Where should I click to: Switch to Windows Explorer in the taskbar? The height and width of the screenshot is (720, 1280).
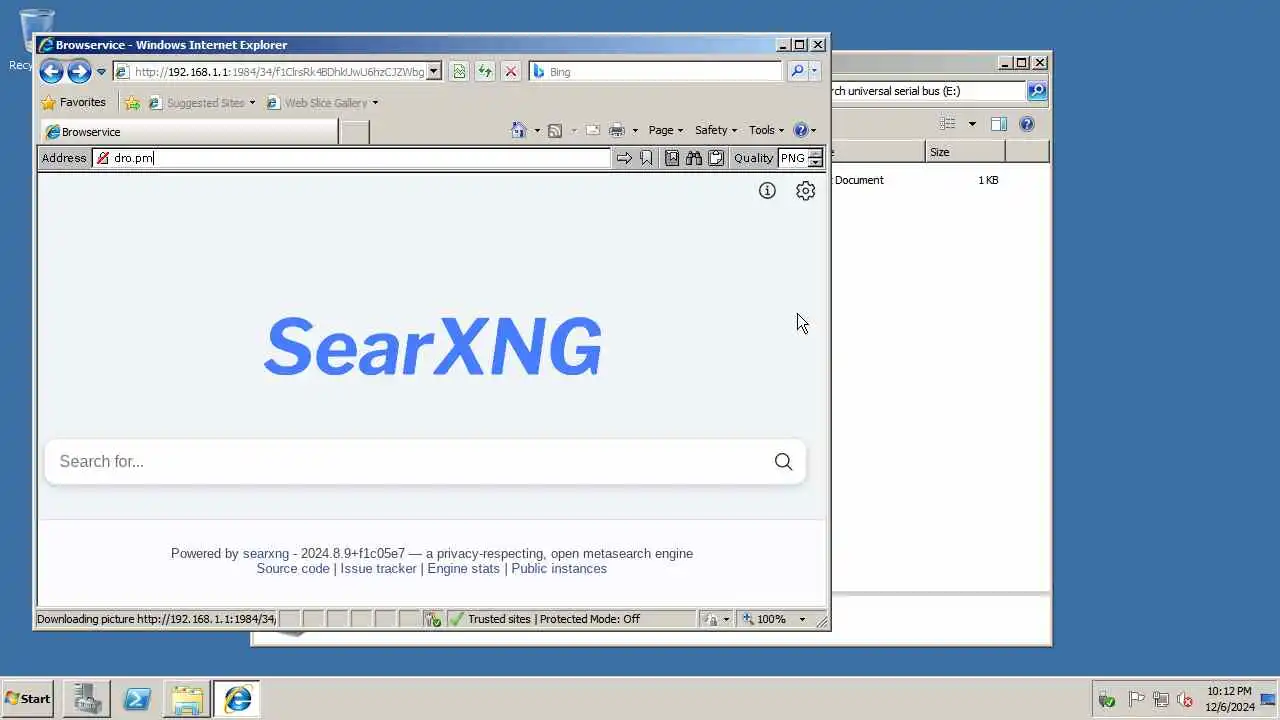pyautogui.click(x=187, y=699)
